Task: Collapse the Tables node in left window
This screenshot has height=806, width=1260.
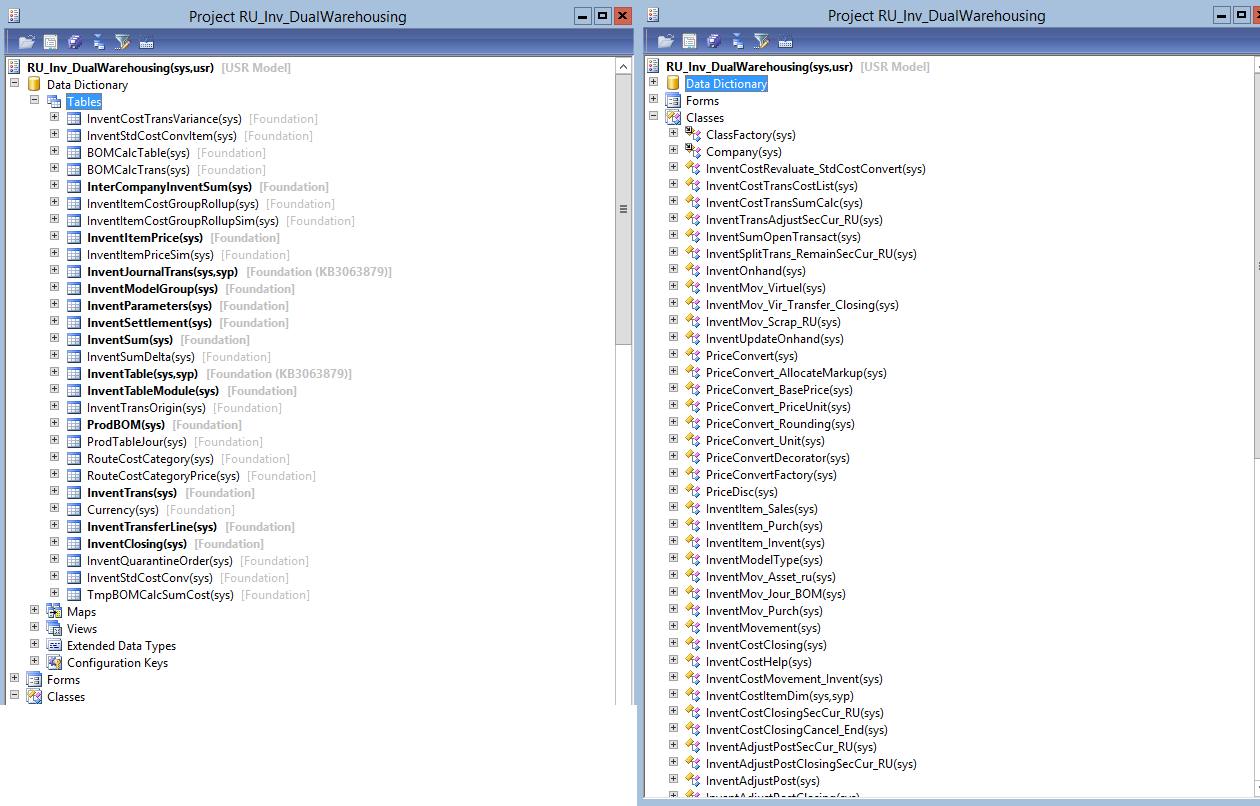Action: click(x=35, y=101)
